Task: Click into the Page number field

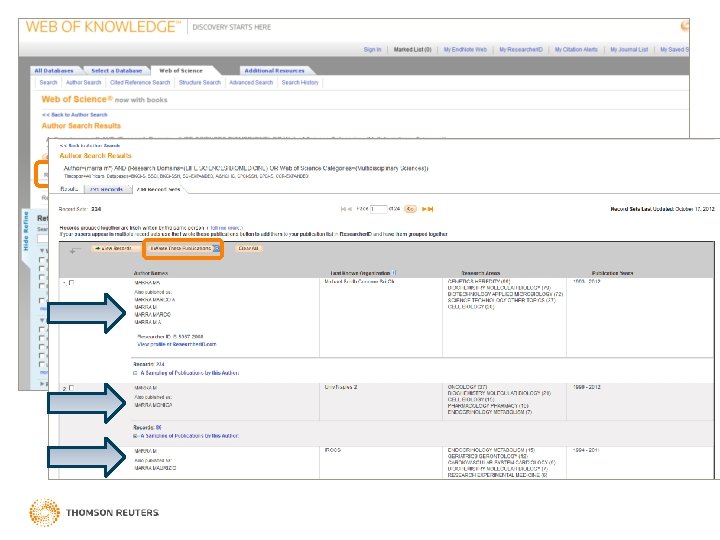Action: (x=379, y=209)
